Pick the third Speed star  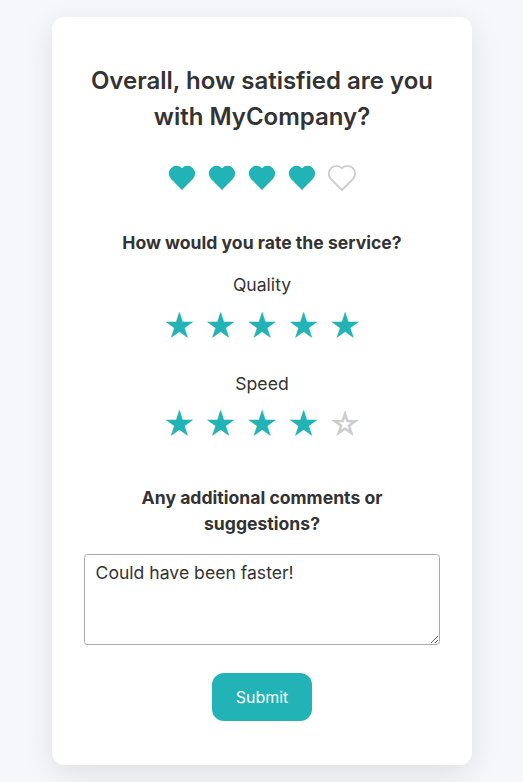point(262,424)
